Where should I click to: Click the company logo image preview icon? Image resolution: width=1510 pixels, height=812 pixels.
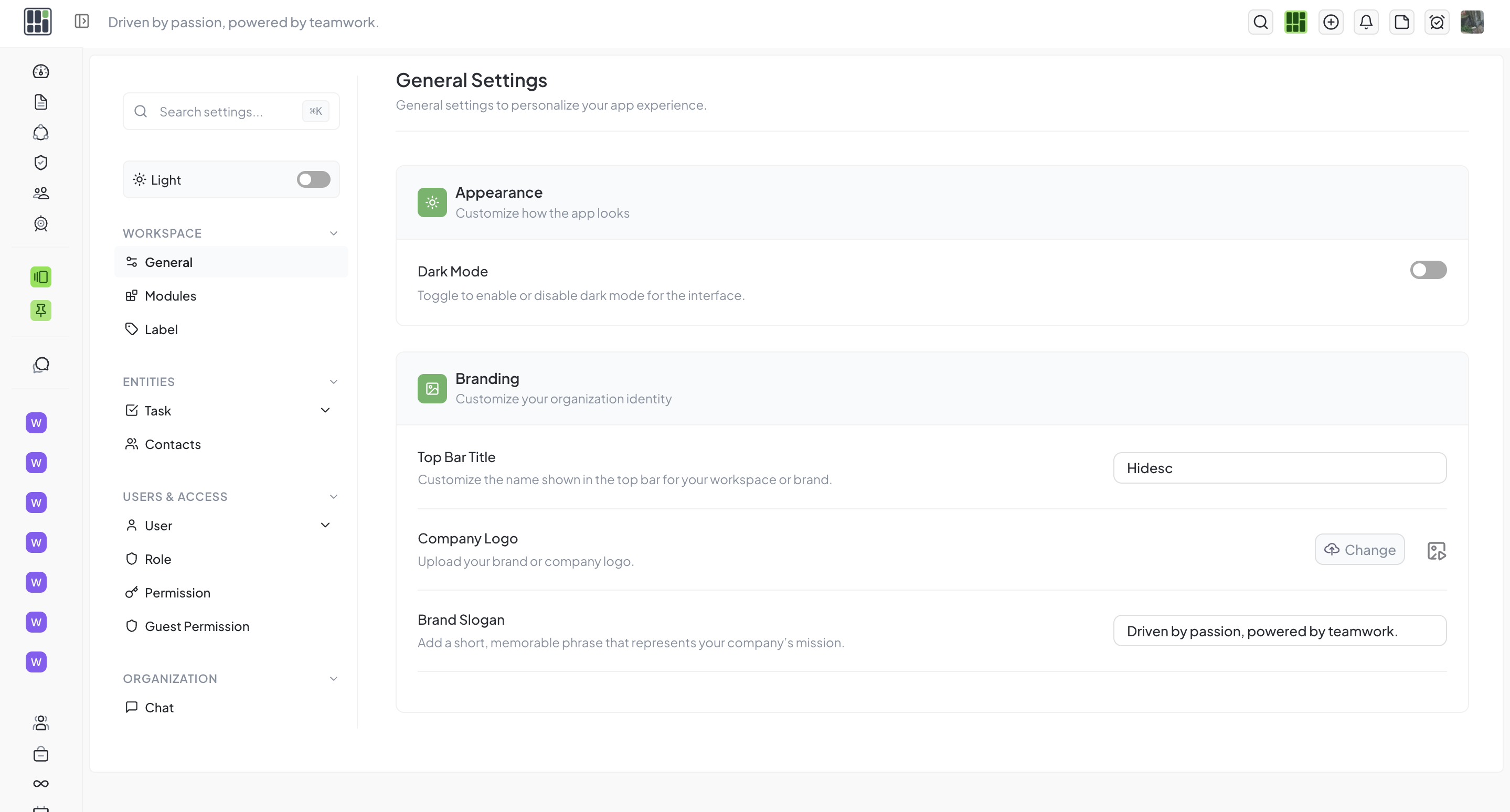1436,550
